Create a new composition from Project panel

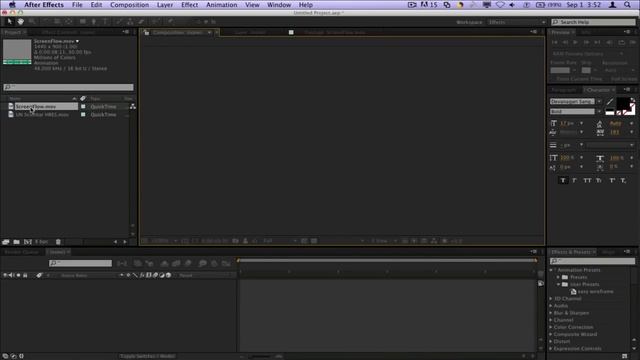click(27, 242)
